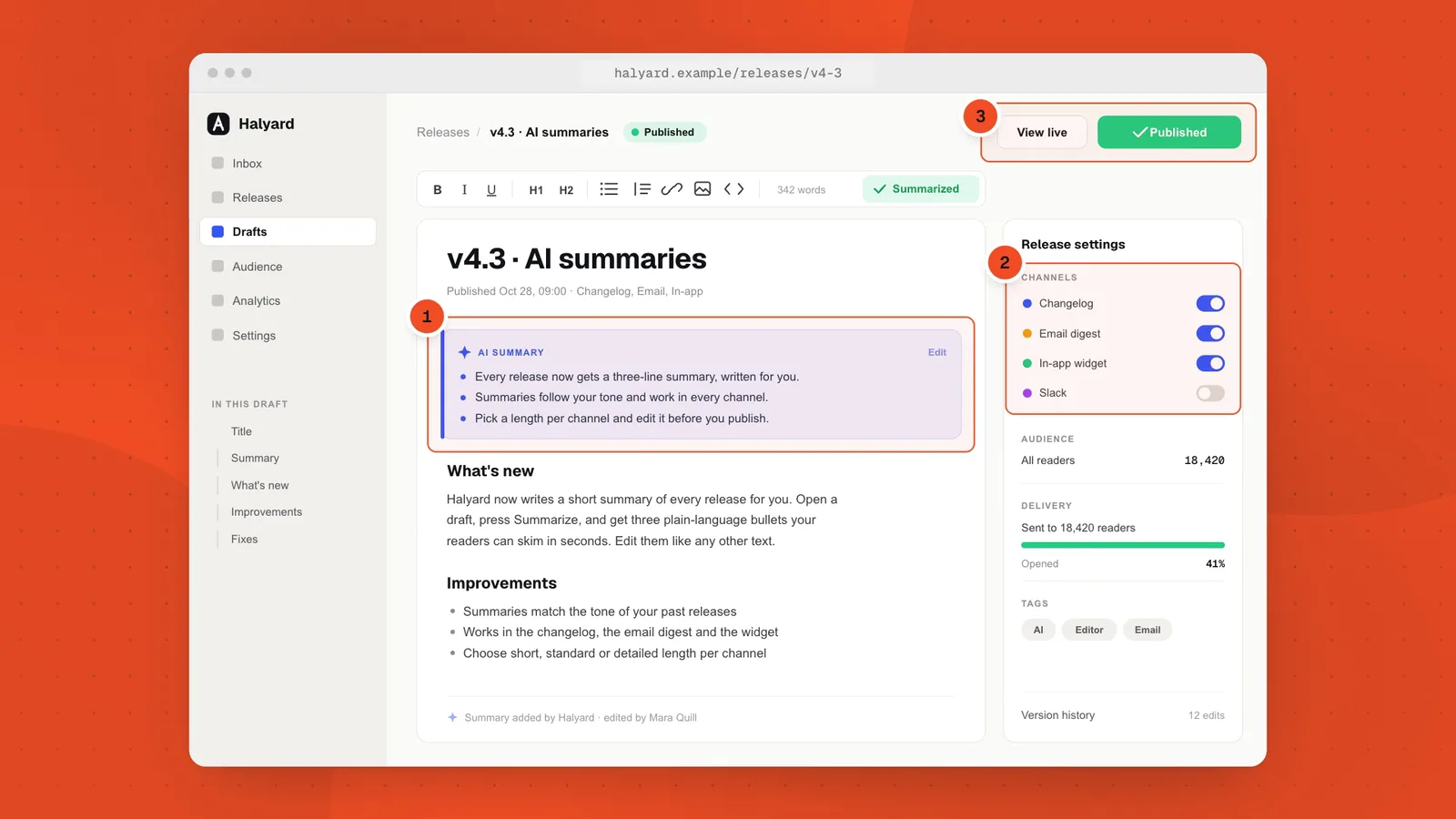Enable the Slack channel

pos(1210,393)
